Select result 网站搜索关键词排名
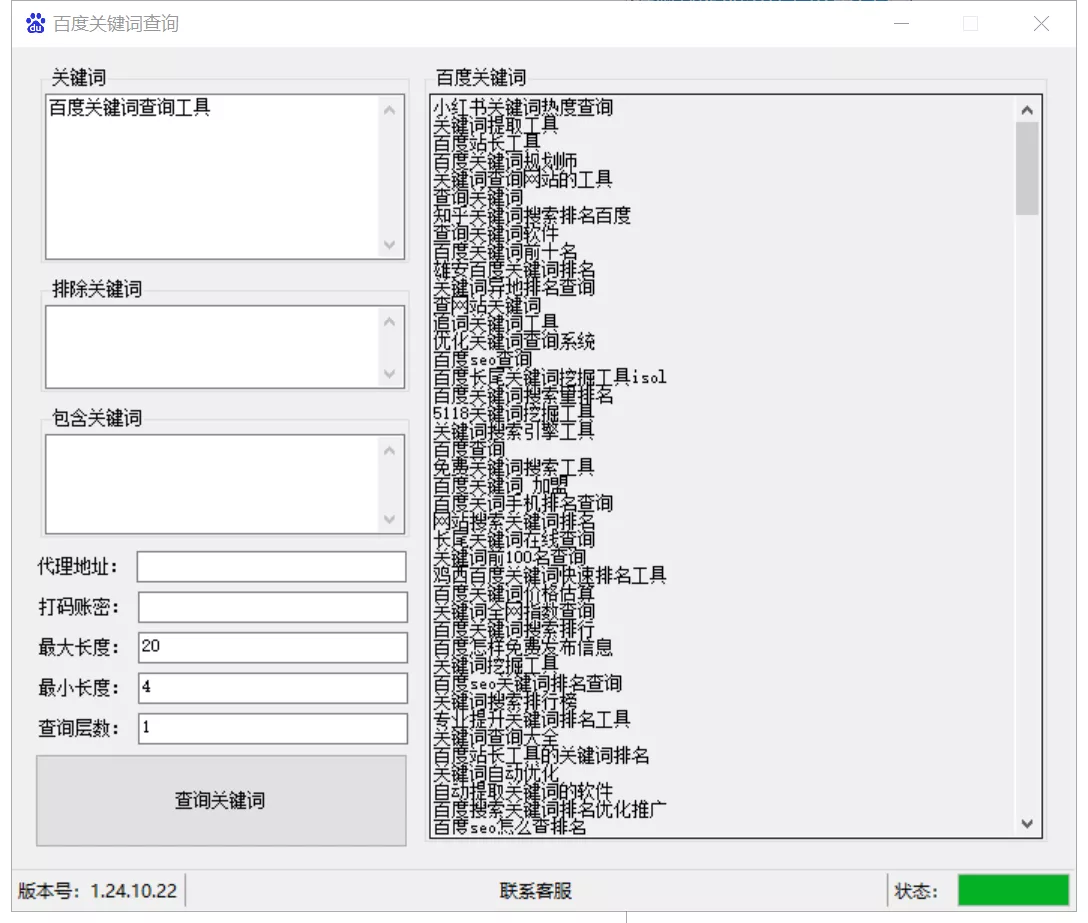This screenshot has height=923, width=1088. pyautogui.click(x=514, y=521)
